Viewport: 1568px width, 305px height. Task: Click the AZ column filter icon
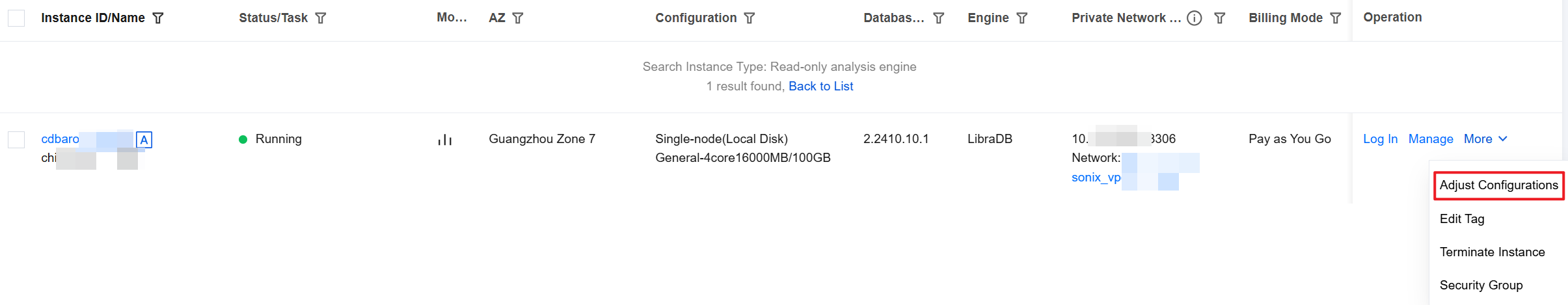pyautogui.click(x=518, y=18)
